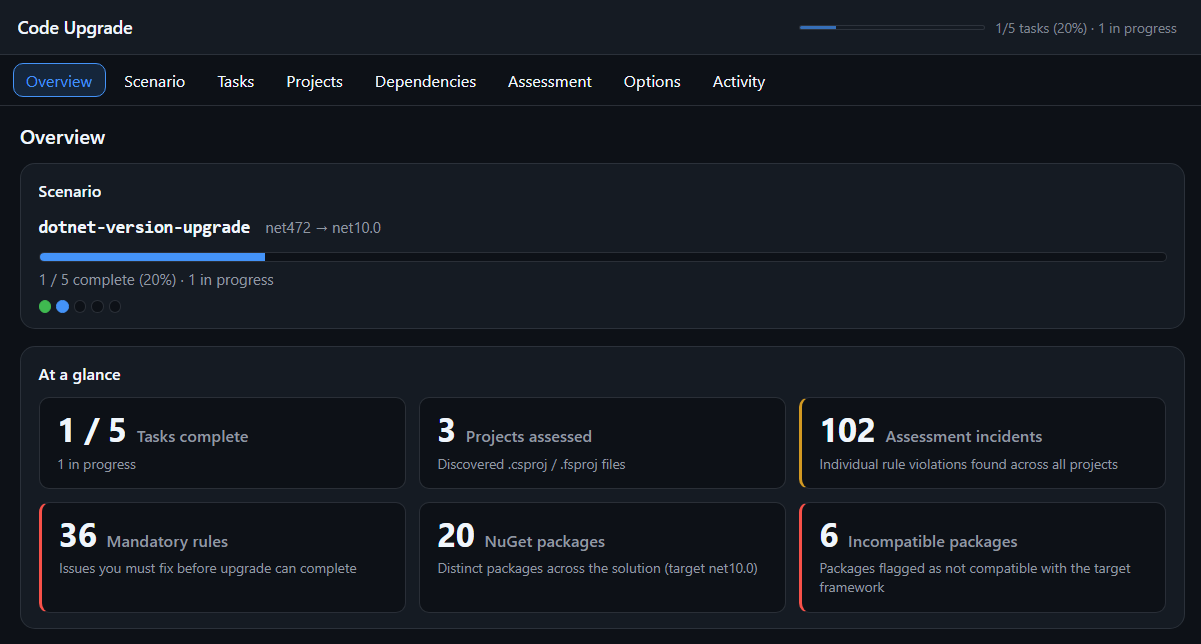The width and height of the screenshot is (1201, 644).
Task: Select the Projects tab
Action: pyautogui.click(x=314, y=81)
